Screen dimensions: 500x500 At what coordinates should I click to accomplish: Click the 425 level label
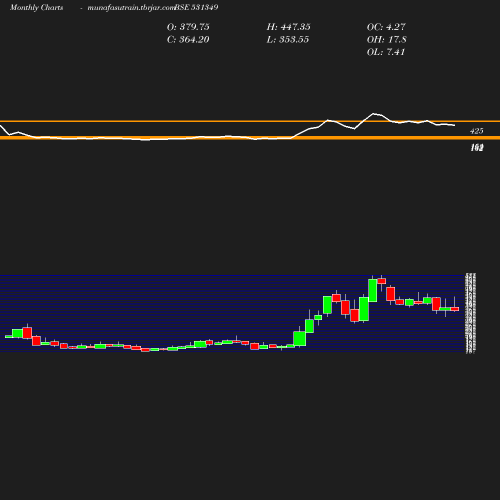(477, 131)
